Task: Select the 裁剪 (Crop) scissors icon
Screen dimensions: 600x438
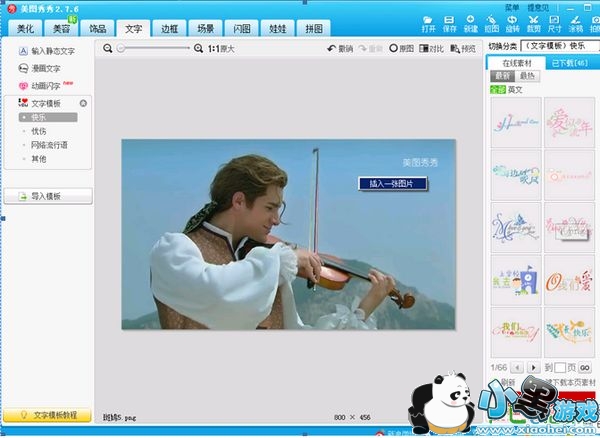Action: 533,24
